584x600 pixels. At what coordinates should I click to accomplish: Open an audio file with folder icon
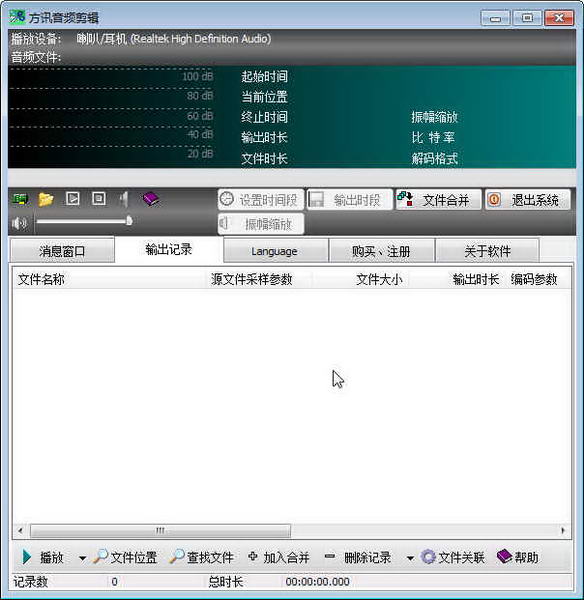[46, 199]
